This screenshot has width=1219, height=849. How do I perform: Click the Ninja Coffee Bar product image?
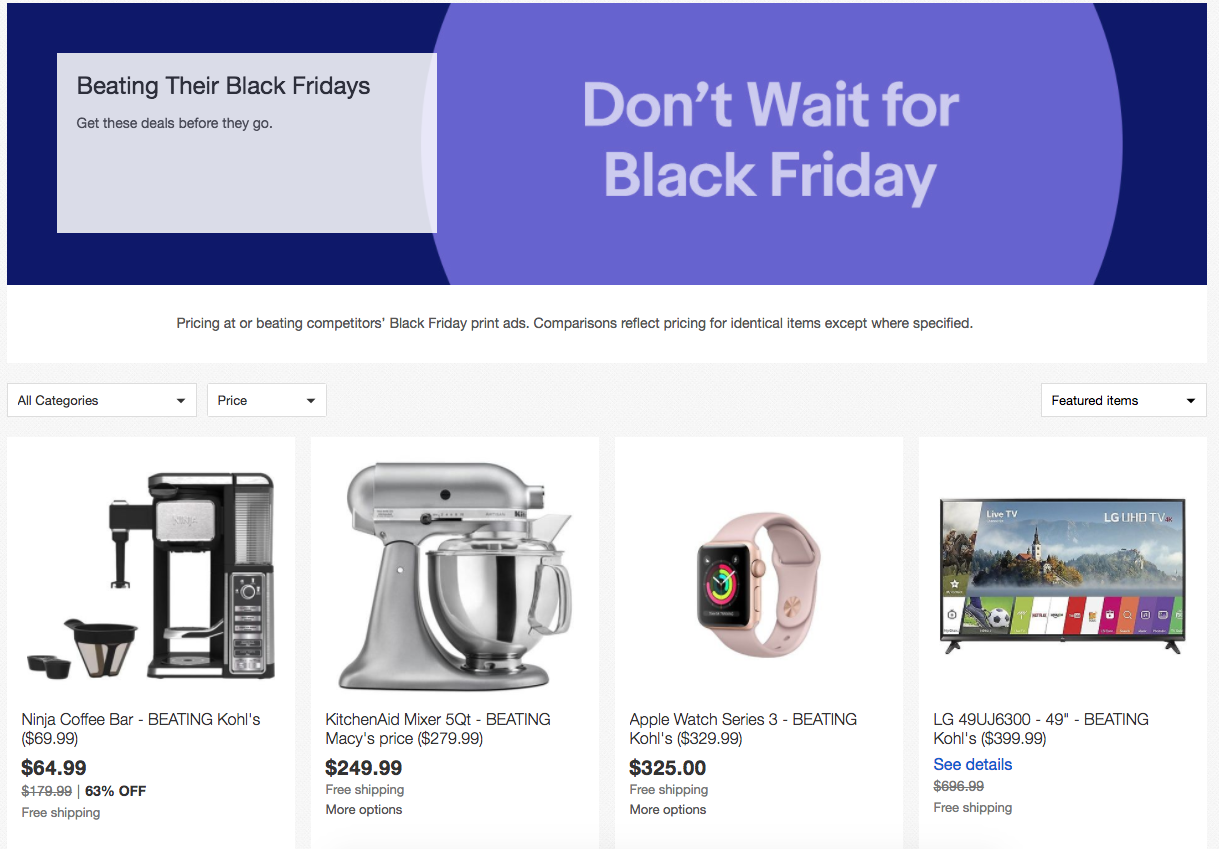click(x=150, y=575)
